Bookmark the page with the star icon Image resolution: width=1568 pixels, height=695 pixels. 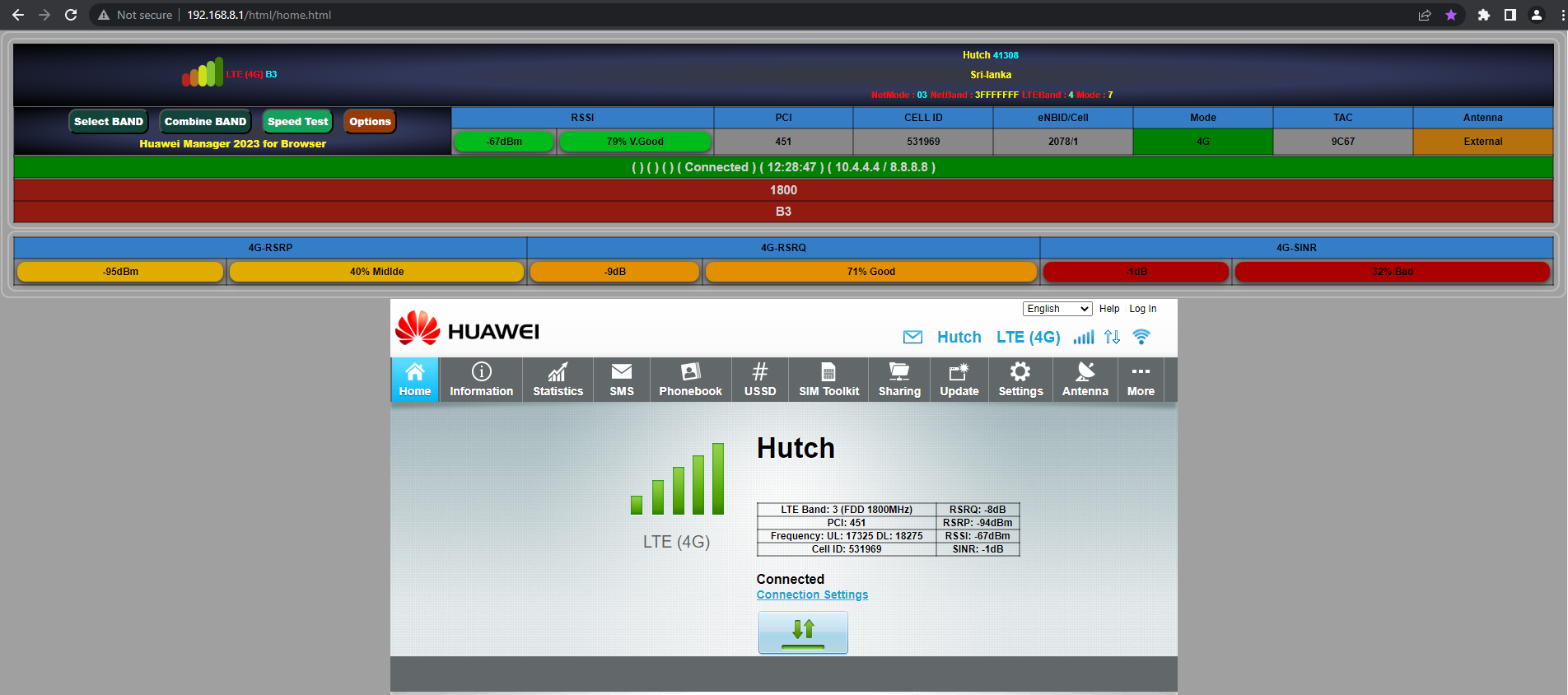point(1451,15)
